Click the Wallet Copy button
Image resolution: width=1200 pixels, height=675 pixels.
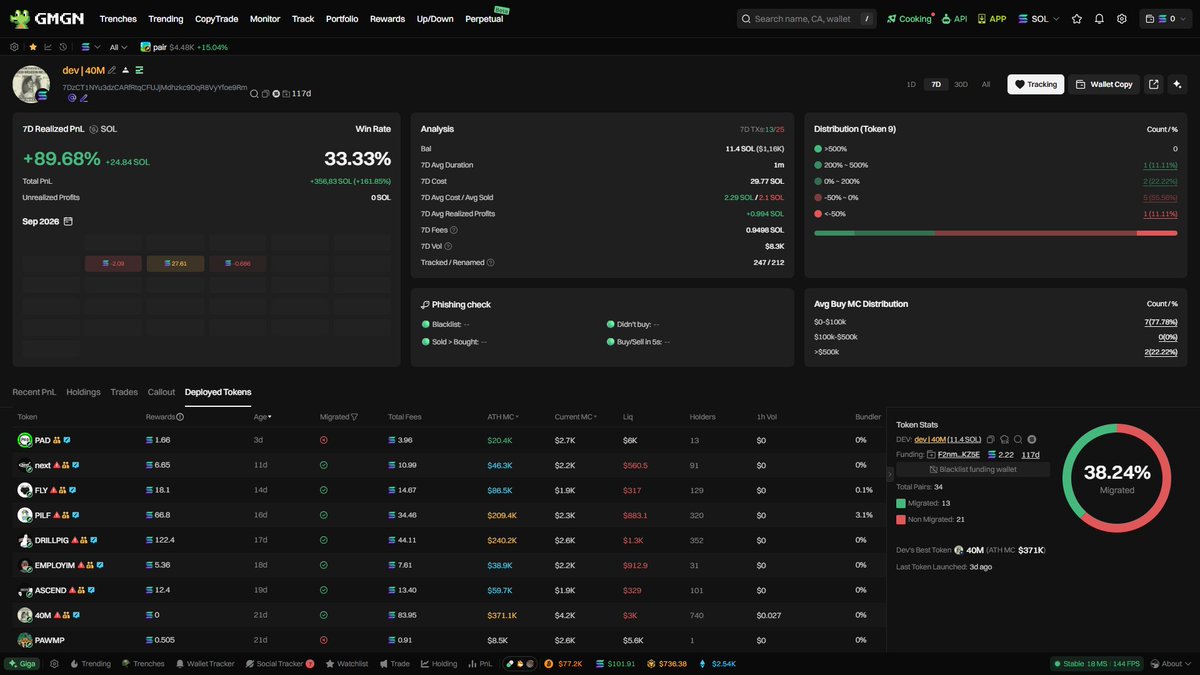1103,84
